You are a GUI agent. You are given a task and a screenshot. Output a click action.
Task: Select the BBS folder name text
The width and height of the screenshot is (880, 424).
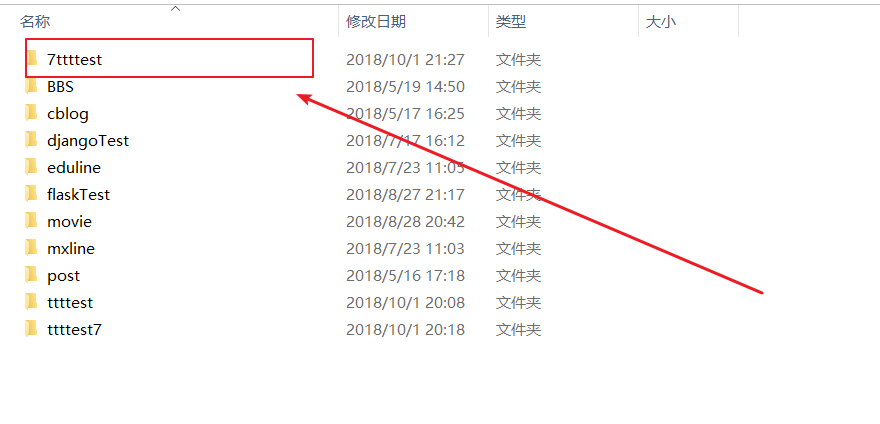pos(61,87)
